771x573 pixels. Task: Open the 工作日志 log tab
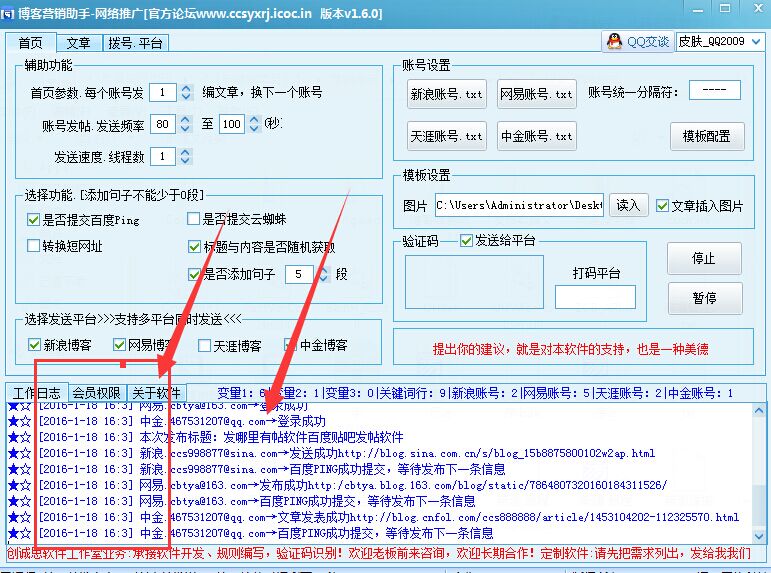click(37, 393)
